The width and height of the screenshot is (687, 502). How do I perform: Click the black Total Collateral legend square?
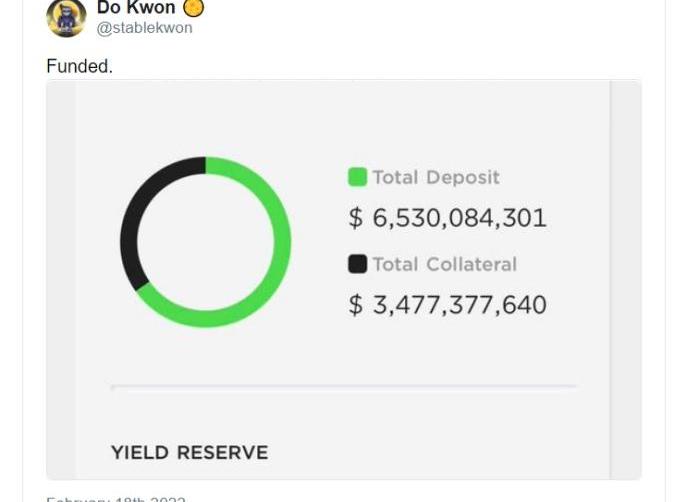pos(357,264)
